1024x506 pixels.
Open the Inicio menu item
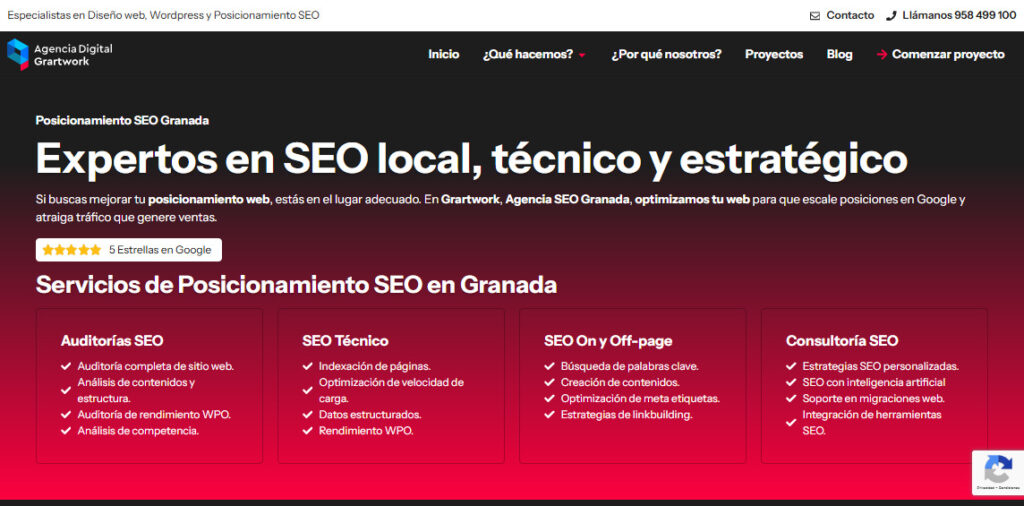(x=443, y=54)
